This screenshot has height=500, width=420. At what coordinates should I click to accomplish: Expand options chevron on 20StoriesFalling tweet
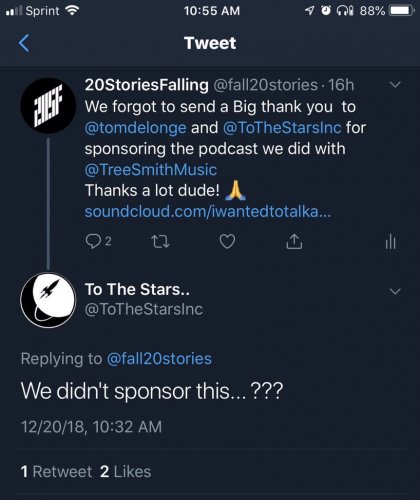coord(395,85)
